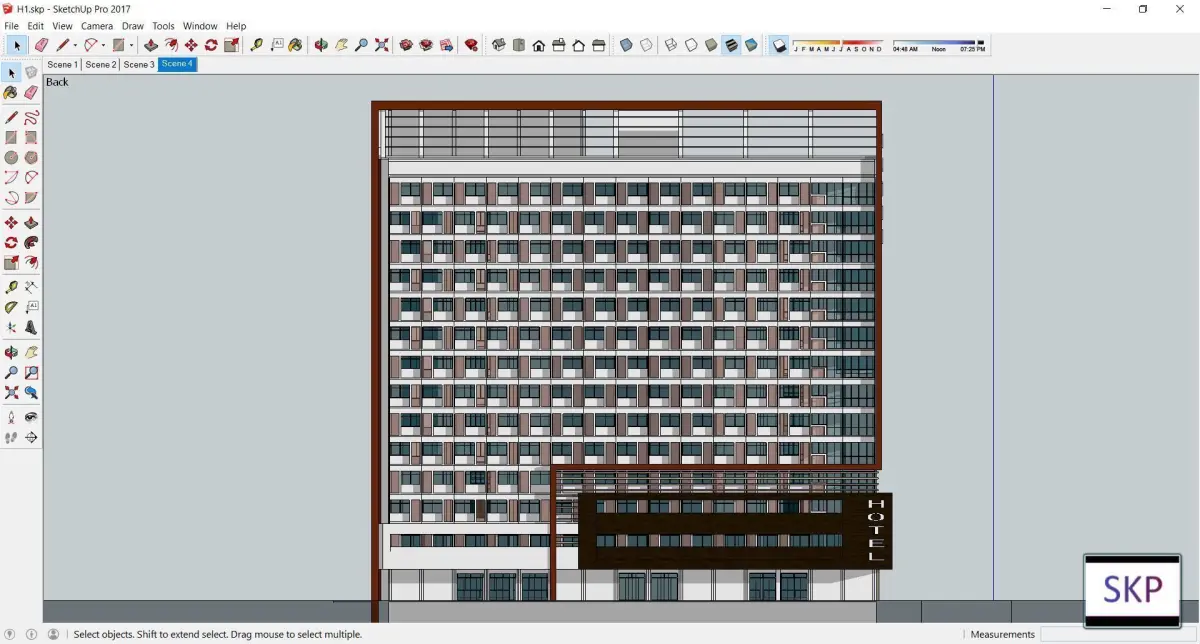Enable Monochrome face style
Viewport: 1200px width, 644px height.
pos(751,45)
